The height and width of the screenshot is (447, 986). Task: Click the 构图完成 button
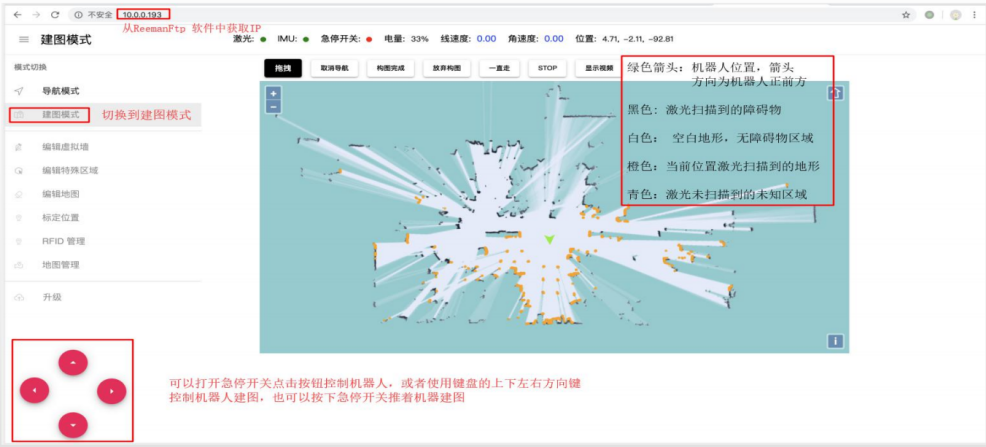tap(391, 68)
